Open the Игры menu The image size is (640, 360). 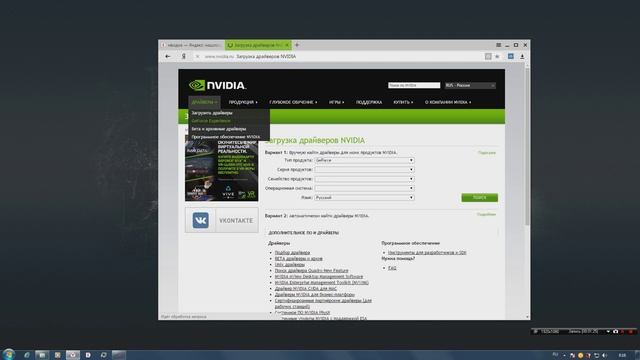(x=336, y=102)
